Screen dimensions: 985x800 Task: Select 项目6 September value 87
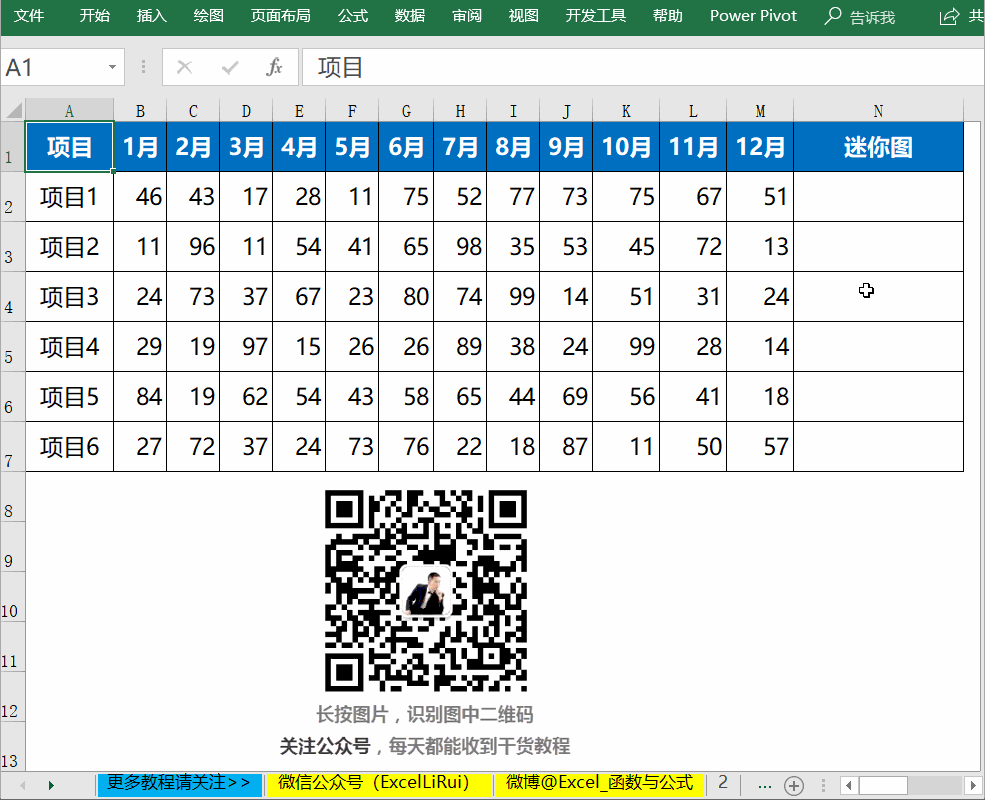(566, 446)
